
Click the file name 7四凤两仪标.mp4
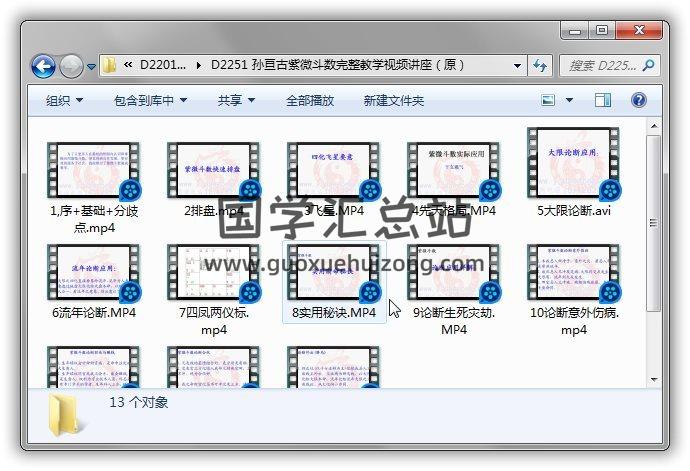[214, 321]
